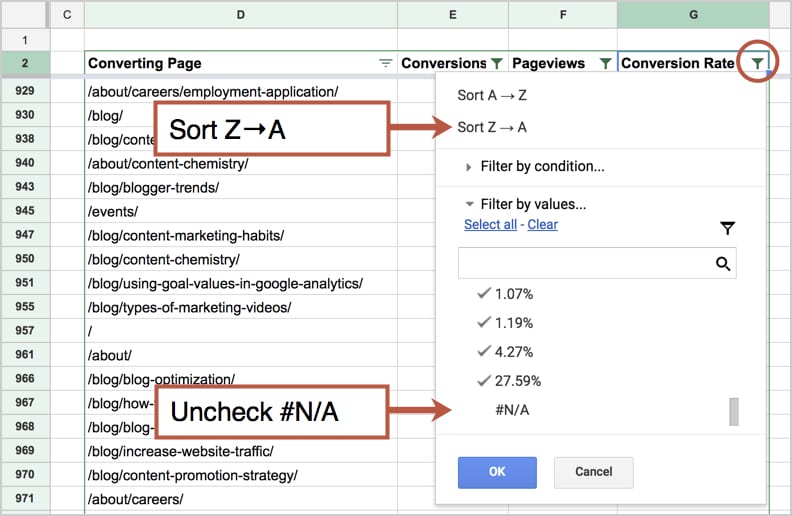Screen dimensions: 792x516
Task: Click cell /blog/content-chemistry/
Action: click(241, 260)
